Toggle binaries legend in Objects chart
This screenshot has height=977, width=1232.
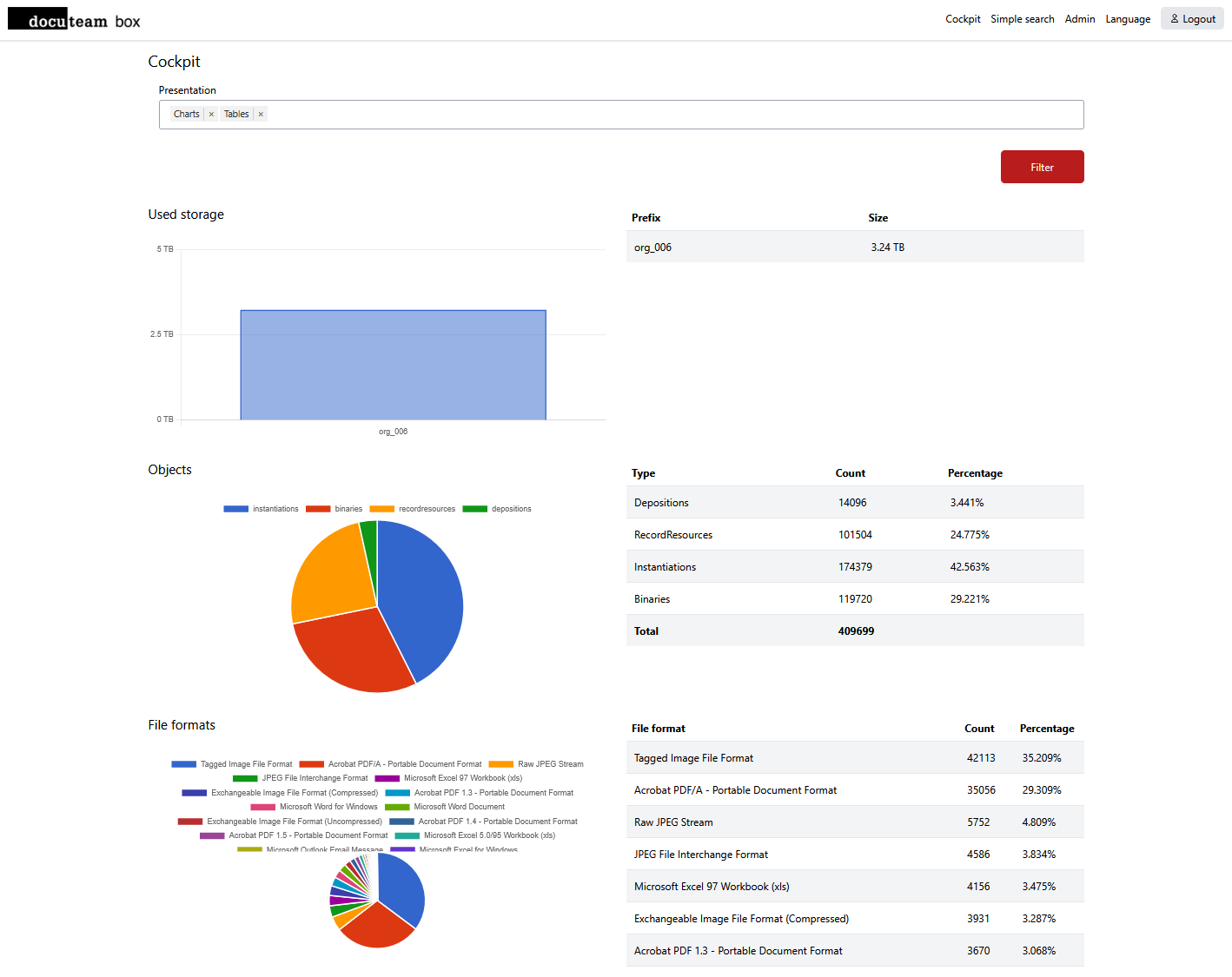[x=334, y=509]
